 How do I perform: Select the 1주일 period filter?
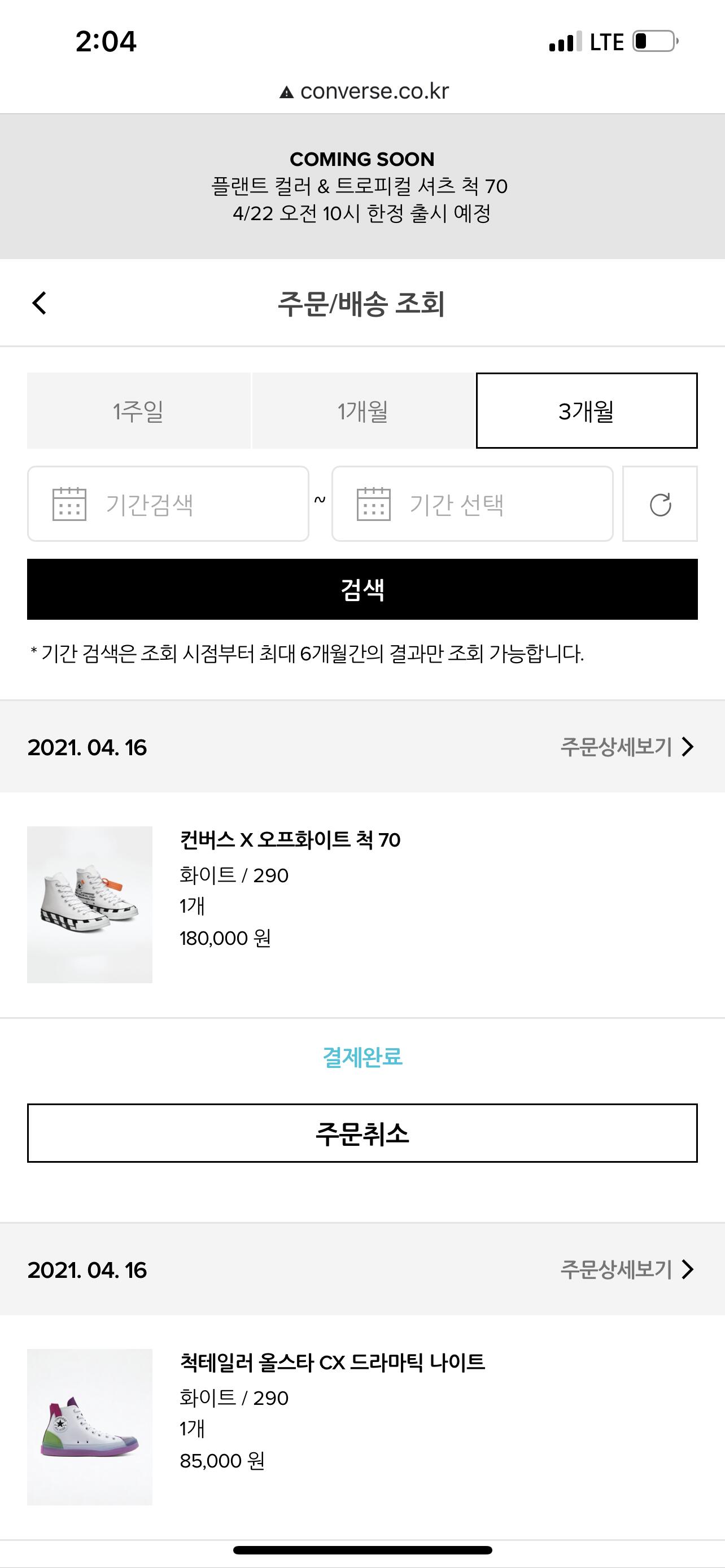pyautogui.click(x=138, y=411)
